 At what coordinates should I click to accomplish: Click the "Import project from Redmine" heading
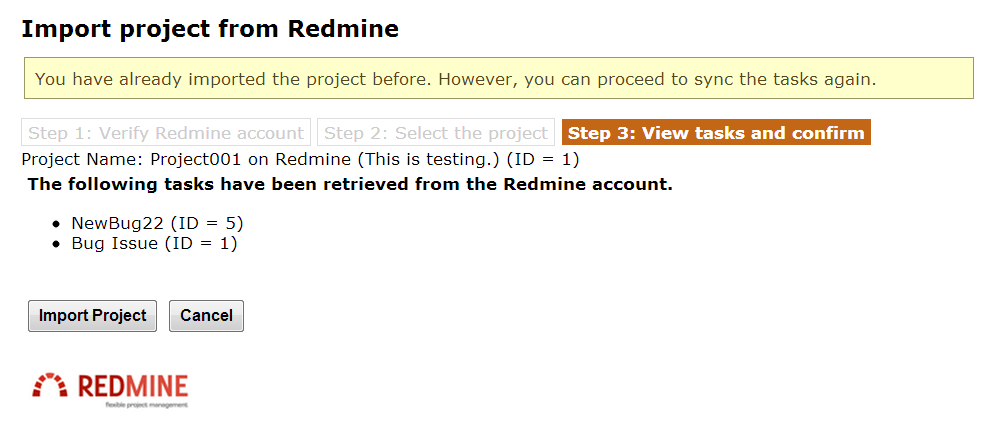(210, 29)
